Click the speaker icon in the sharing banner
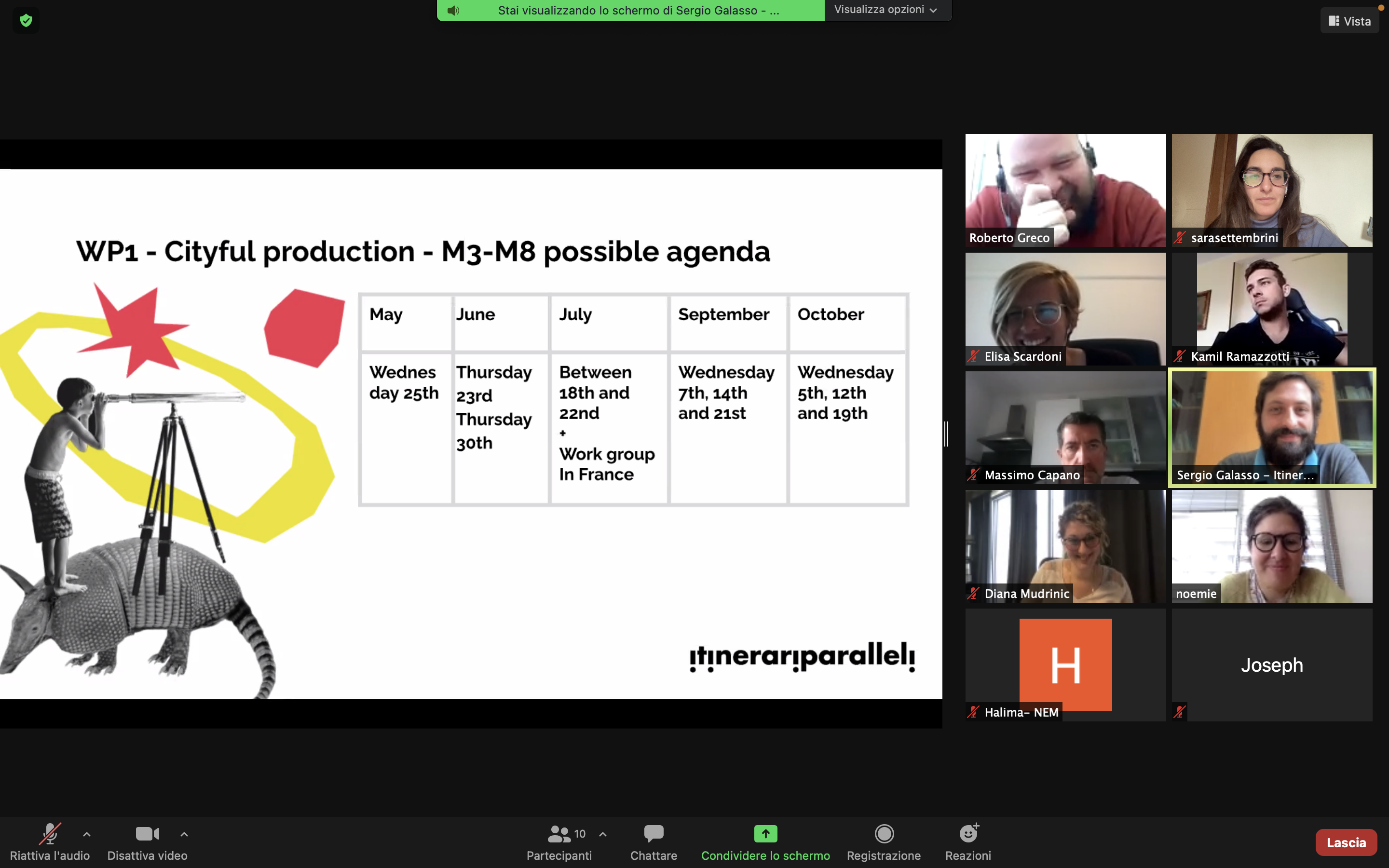 (453, 10)
